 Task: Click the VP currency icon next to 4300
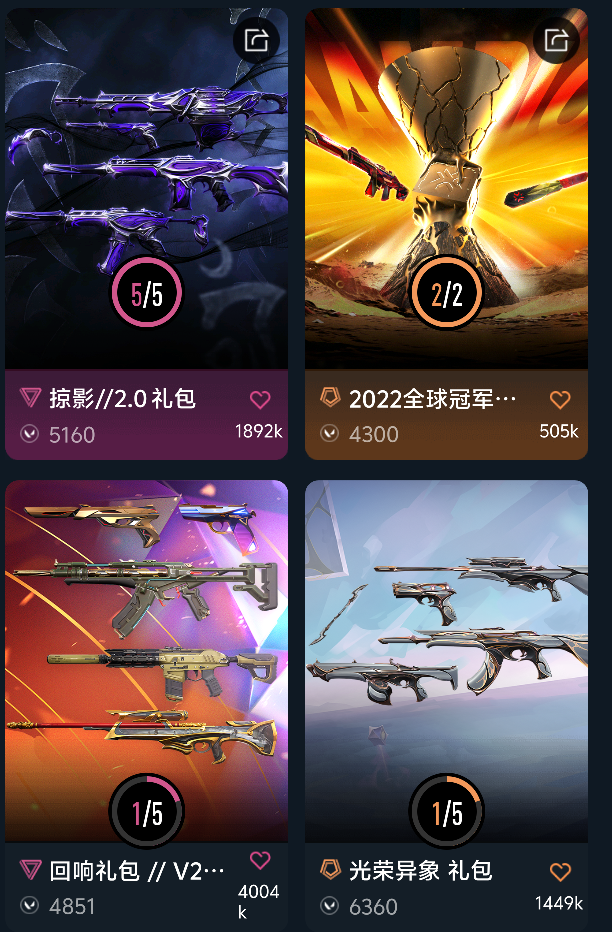[329, 433]
